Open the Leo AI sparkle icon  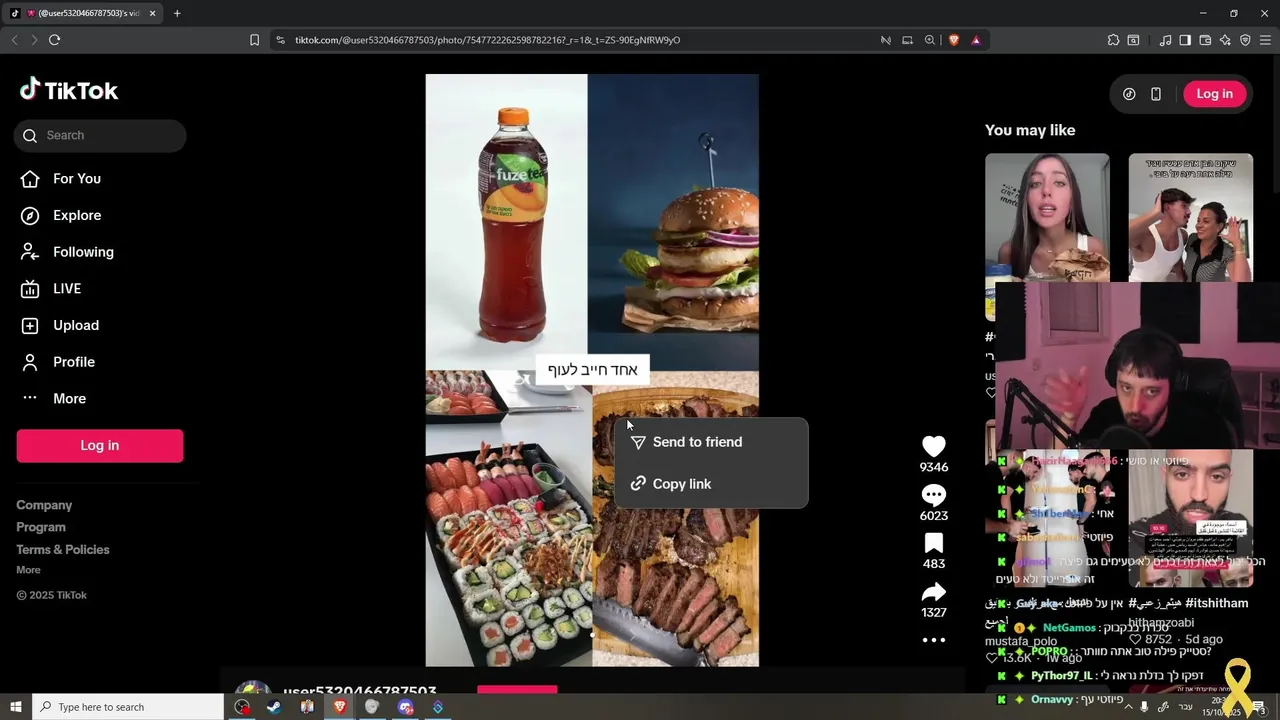point(1225,40)
